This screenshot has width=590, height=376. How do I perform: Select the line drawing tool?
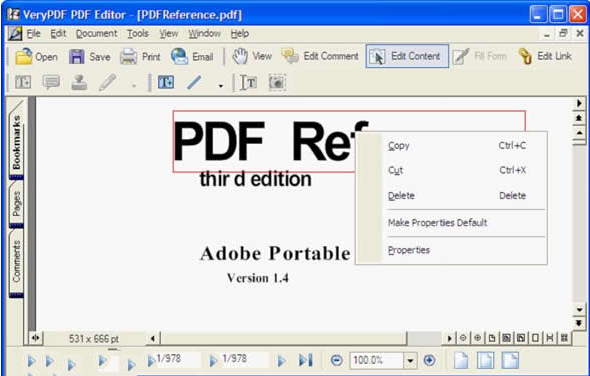point(195,82)
